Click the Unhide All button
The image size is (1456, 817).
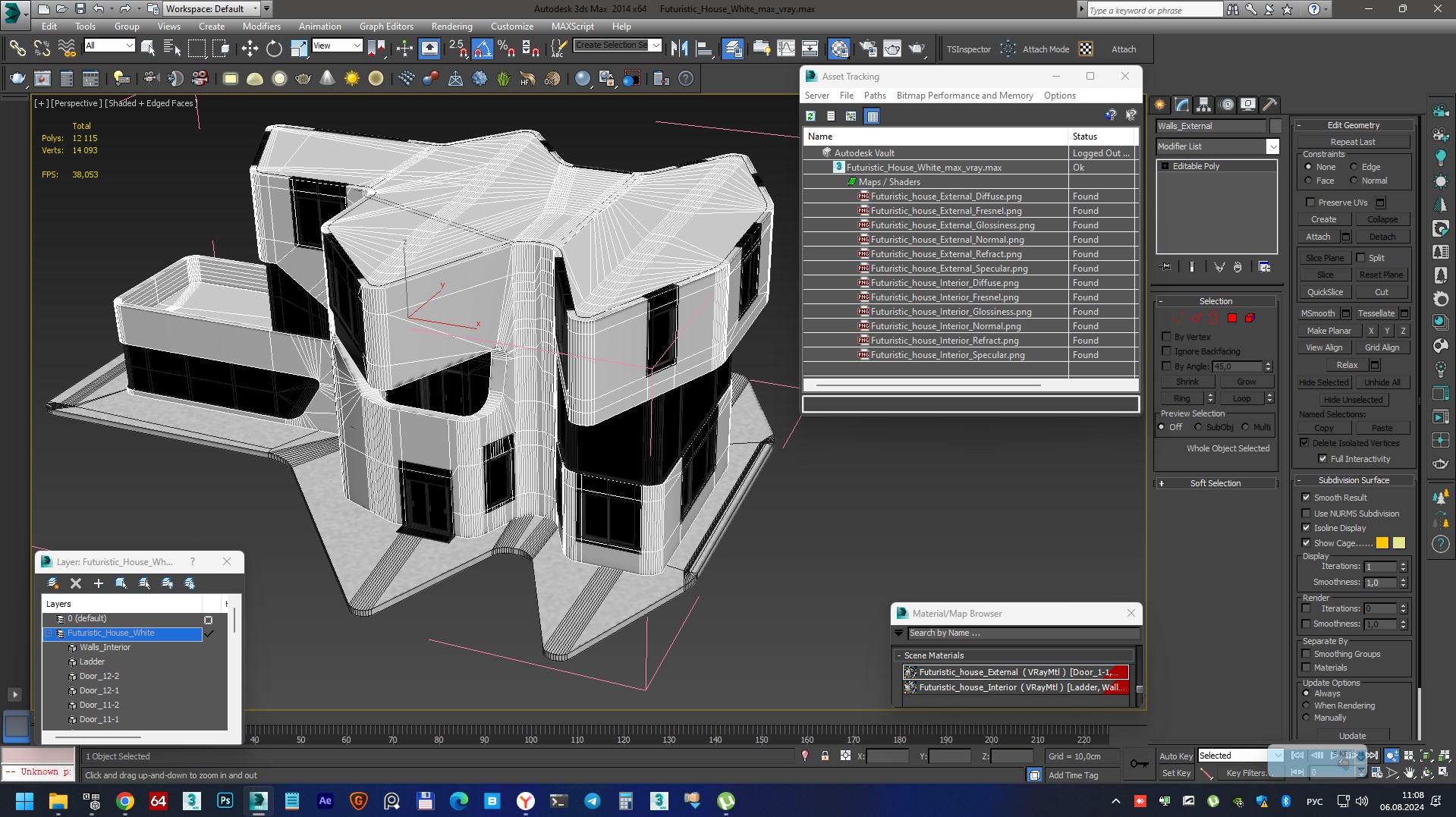click(1382, 382)
